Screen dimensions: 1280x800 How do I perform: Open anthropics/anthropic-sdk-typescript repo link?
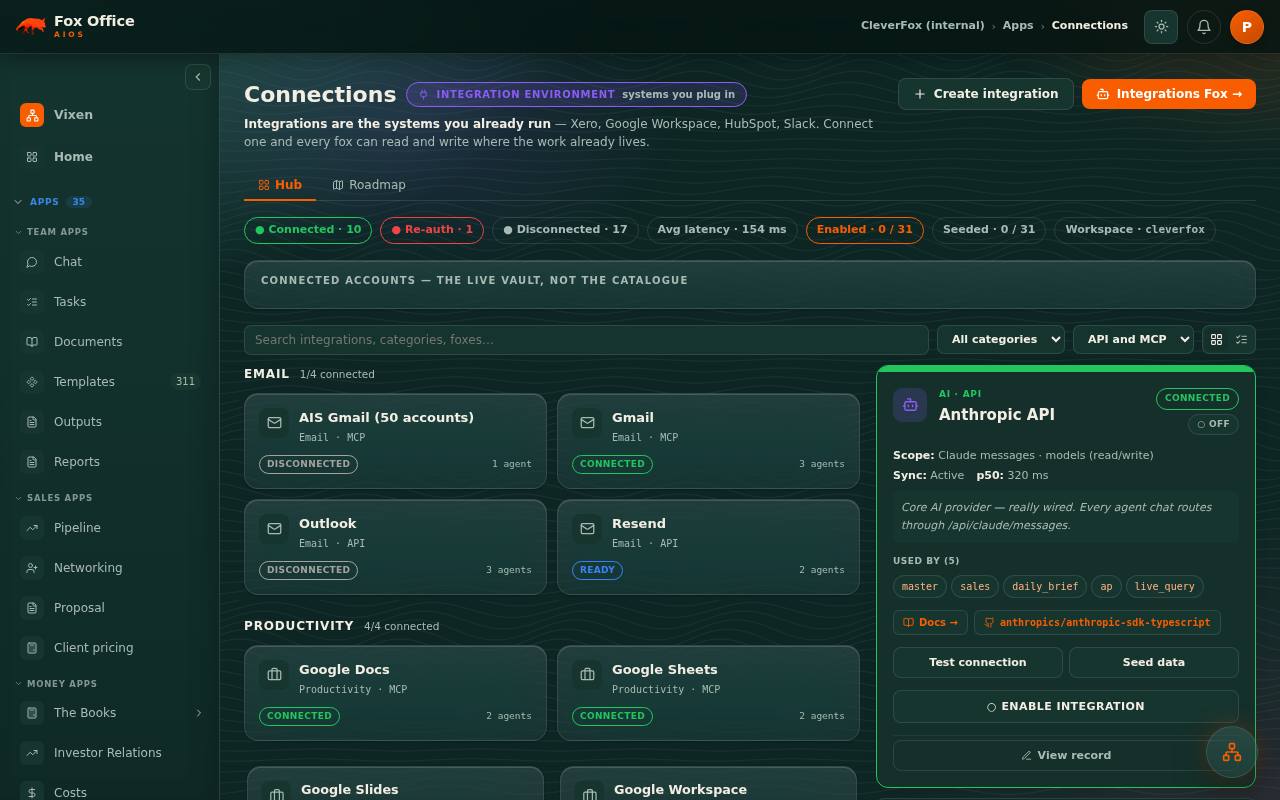[1097, 623]
